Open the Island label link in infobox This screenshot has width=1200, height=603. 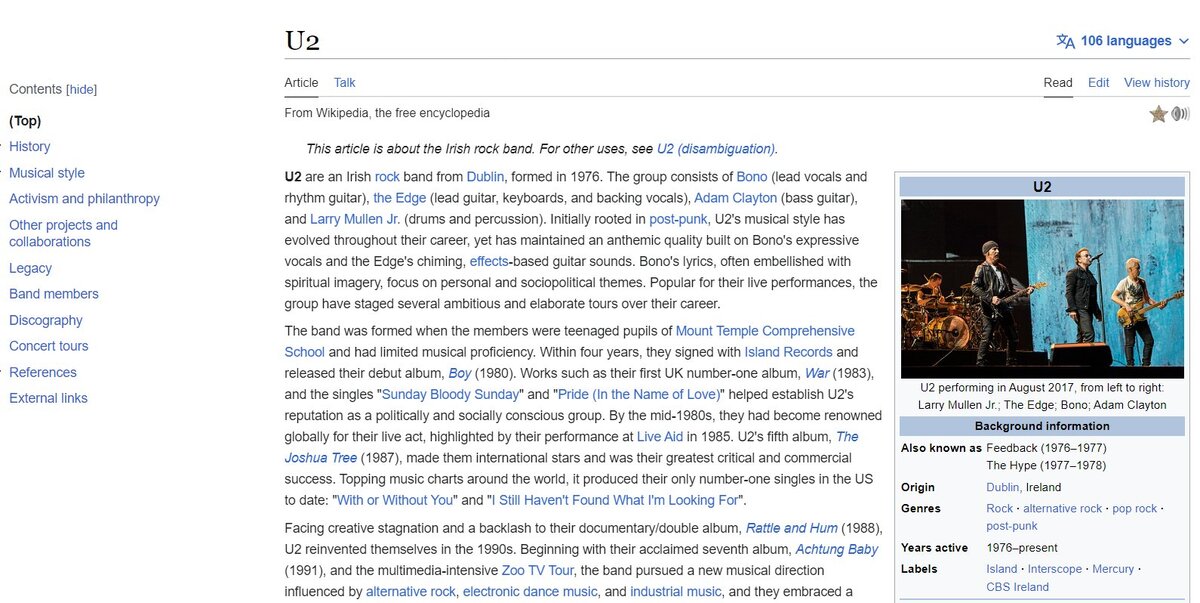(x=1003, y=569)
